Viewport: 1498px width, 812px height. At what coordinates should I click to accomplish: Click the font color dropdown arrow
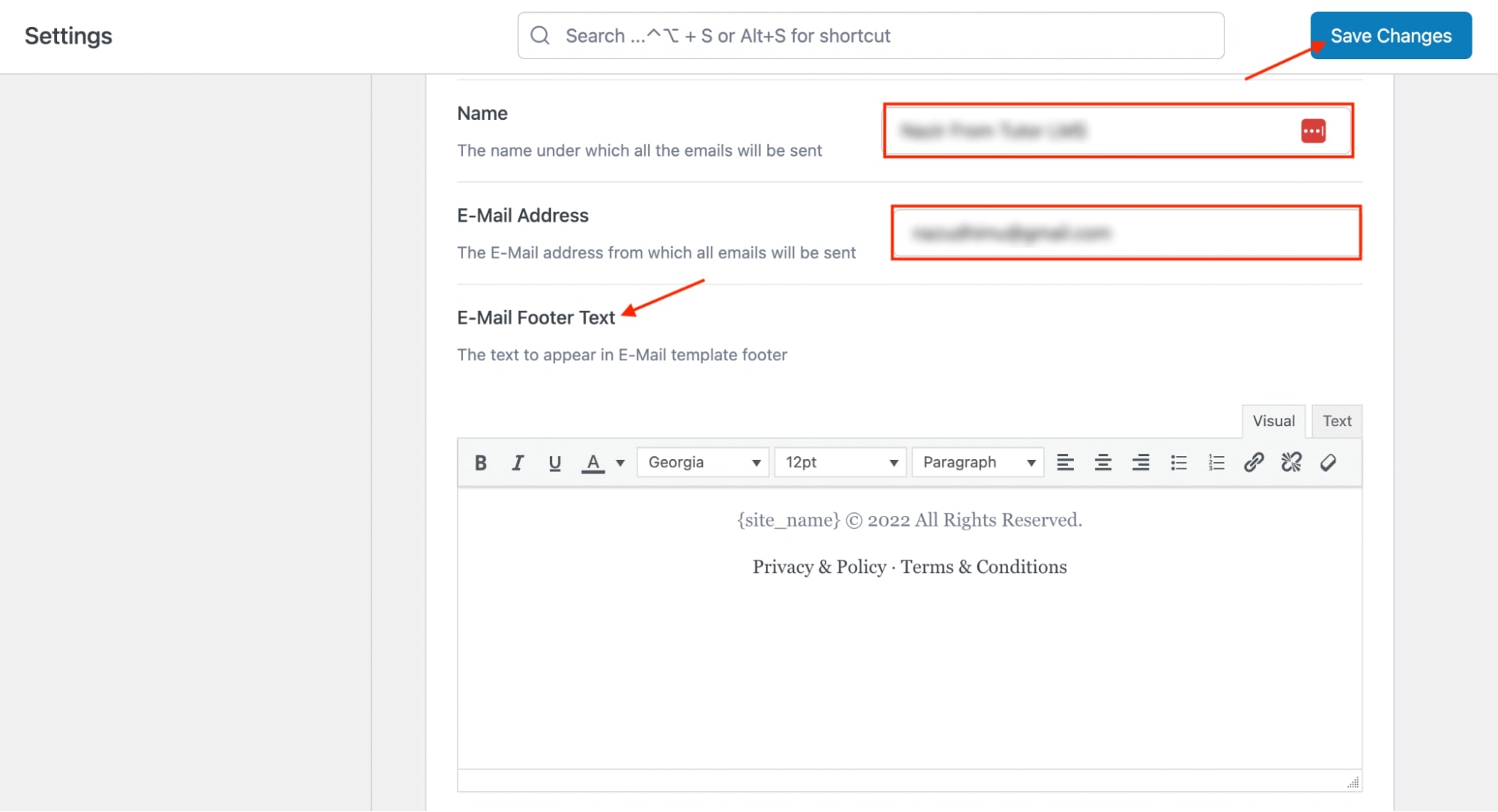[619, 463]
